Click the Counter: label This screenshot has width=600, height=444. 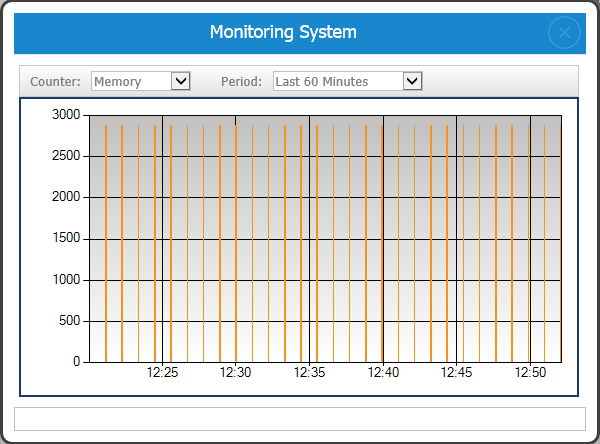coord(55,82)
